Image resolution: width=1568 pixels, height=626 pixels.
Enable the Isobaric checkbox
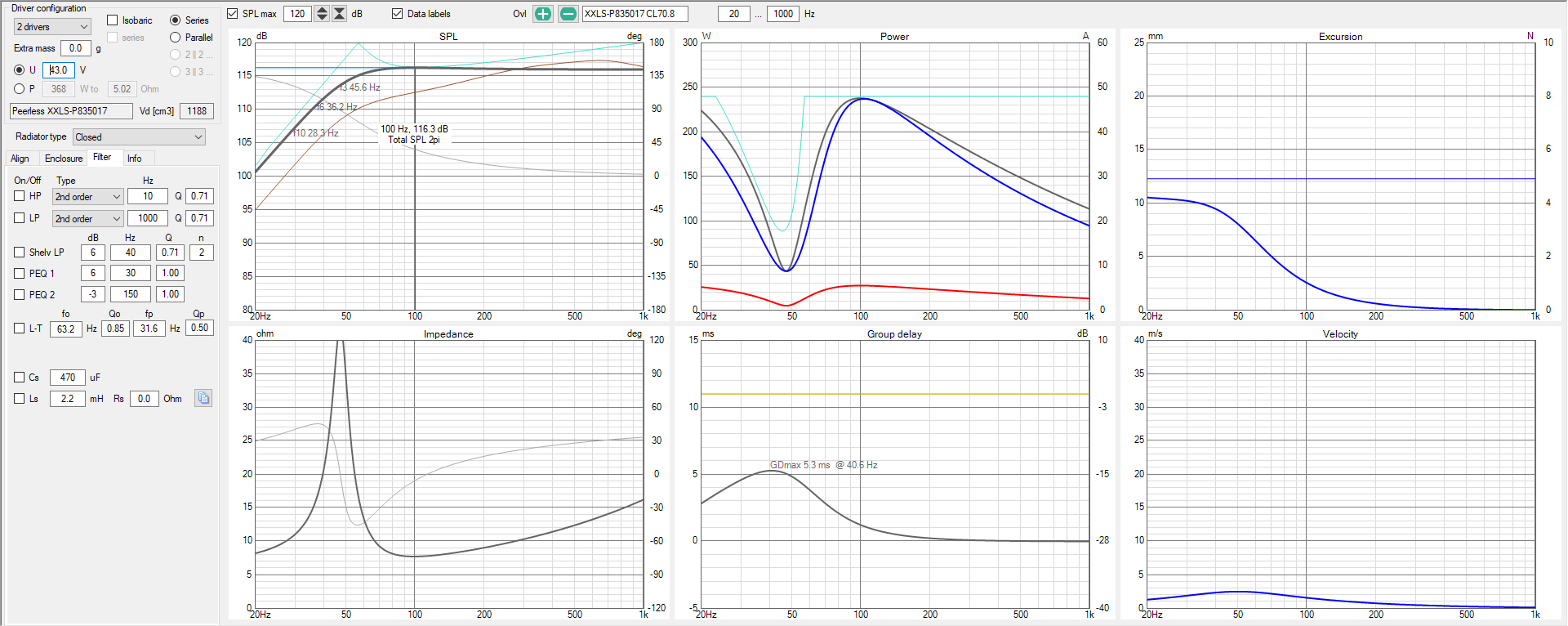click(x=113, y=20)
